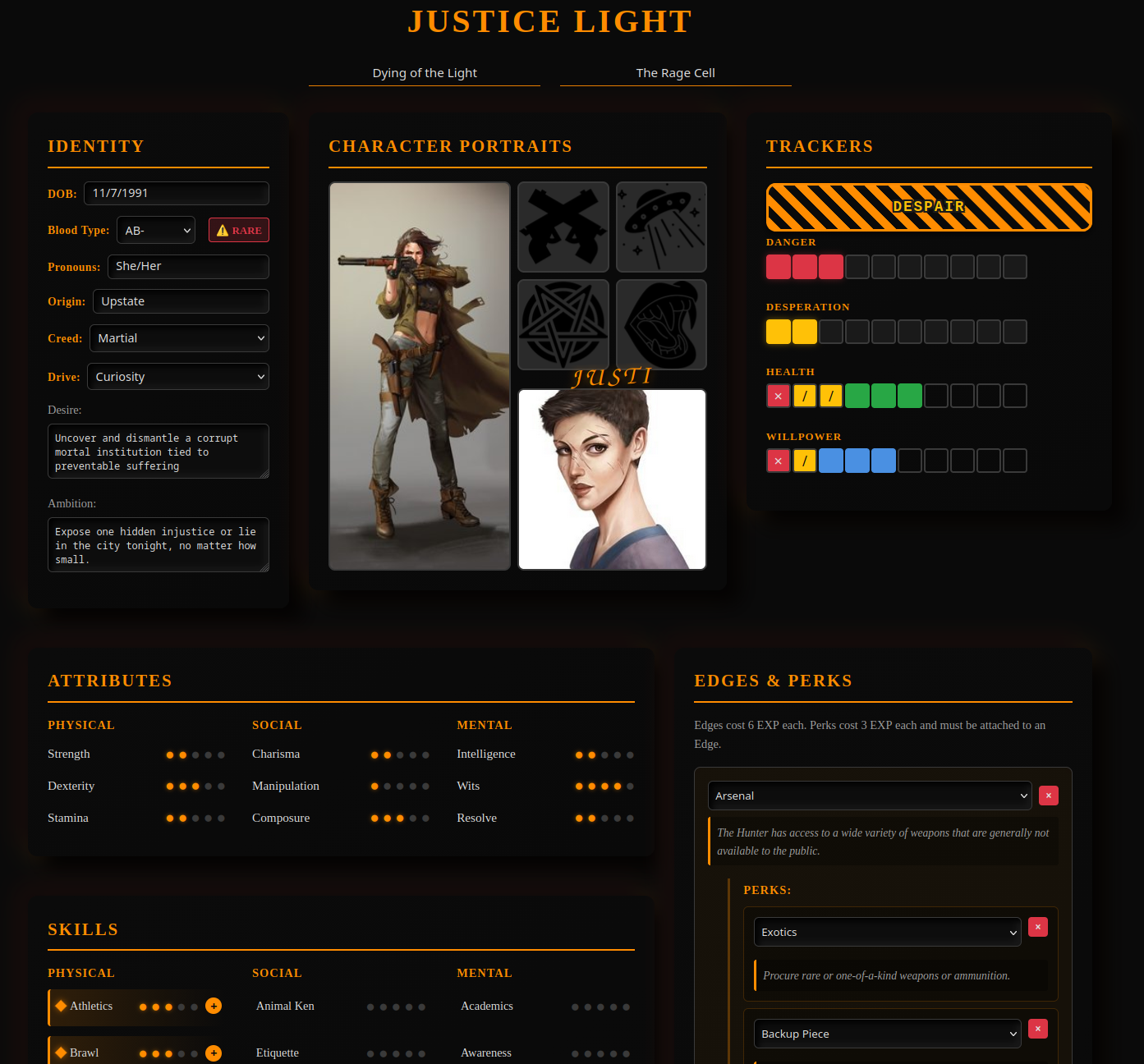Remove the Arsenal edge
The width and height of the screenshot is (1144, 1064).
tap(1048, 796)
